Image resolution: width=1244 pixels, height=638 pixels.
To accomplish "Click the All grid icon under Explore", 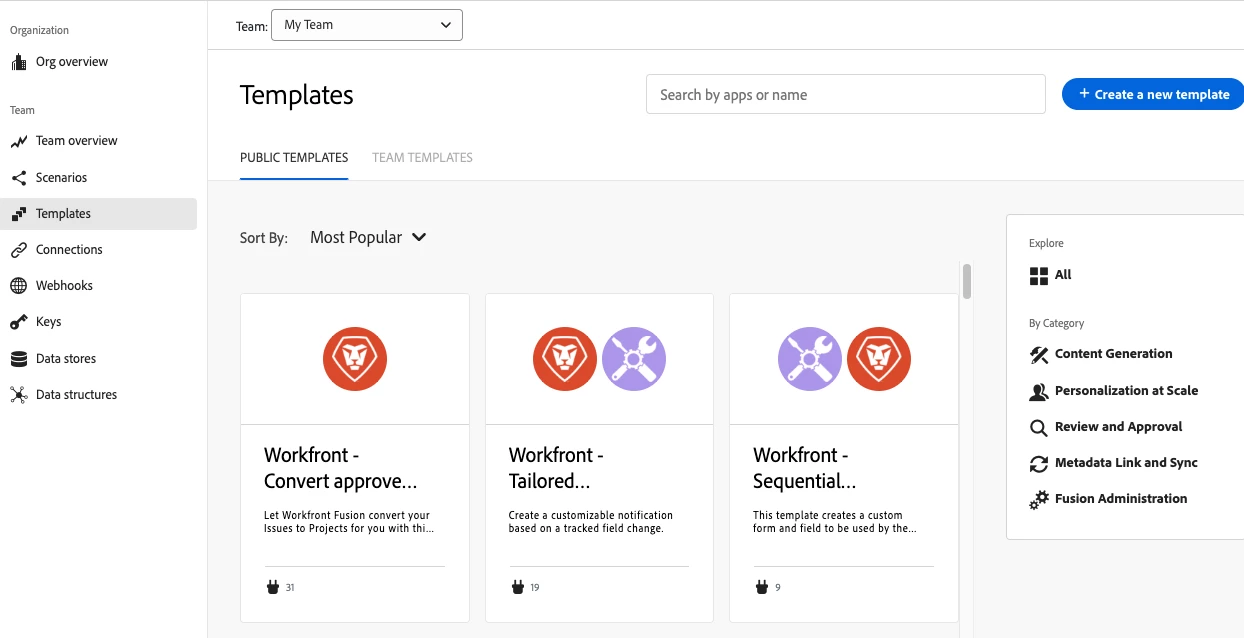I will pos(1039,276).
